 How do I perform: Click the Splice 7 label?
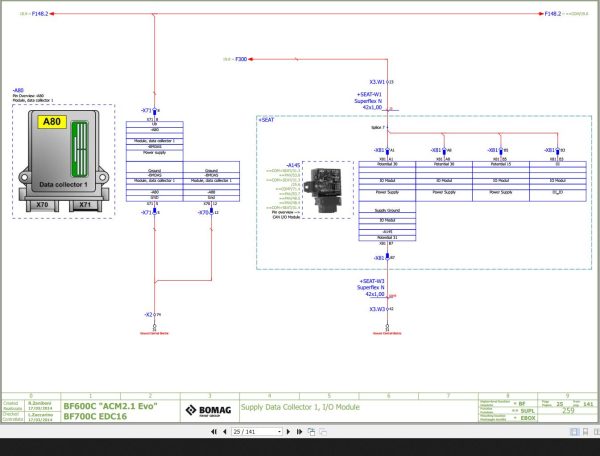378,128
